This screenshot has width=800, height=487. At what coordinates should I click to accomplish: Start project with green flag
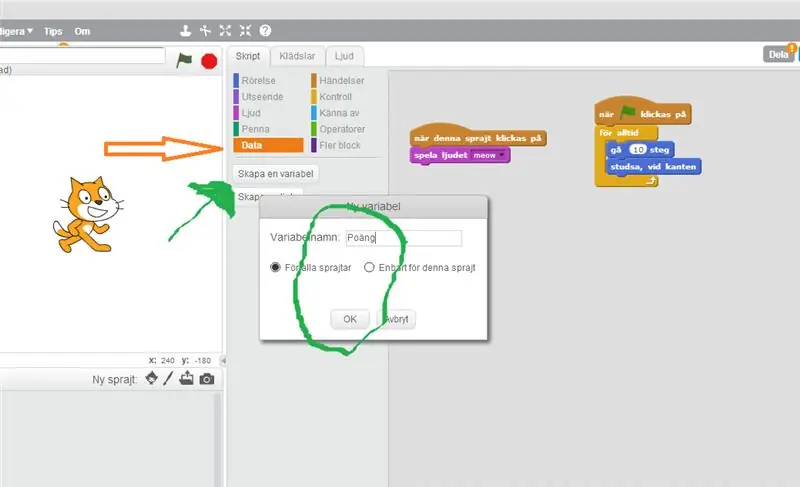point(184,61)
